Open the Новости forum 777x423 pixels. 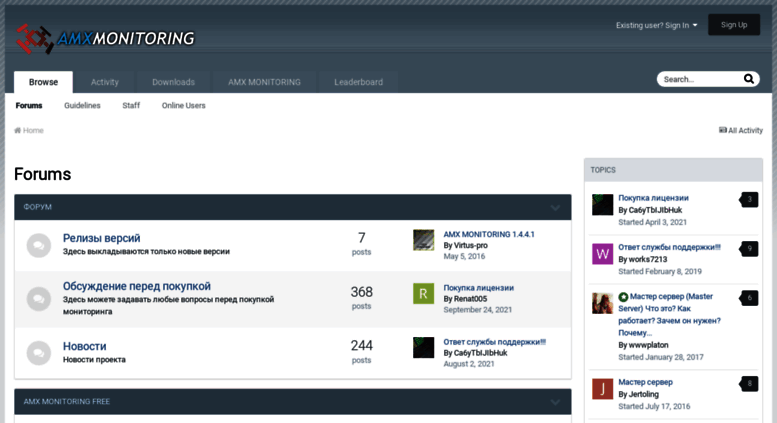84,346
